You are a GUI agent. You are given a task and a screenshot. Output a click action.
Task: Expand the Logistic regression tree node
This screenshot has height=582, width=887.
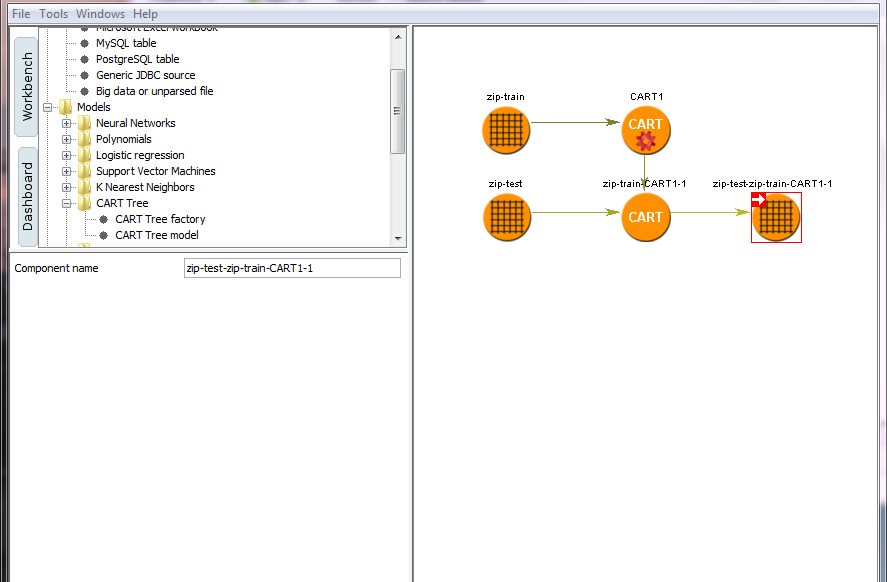pos(67,155)
